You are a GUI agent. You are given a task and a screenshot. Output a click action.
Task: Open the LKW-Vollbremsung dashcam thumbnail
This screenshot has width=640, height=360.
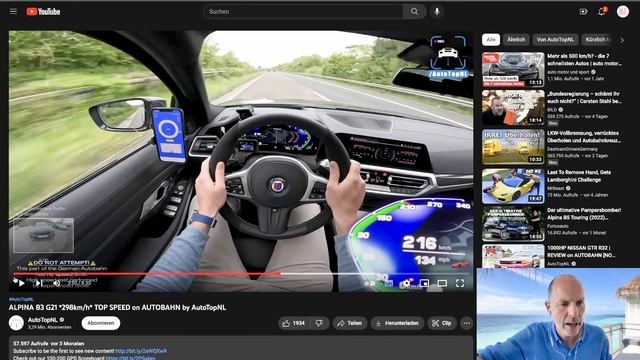click(x=513, y=147)
